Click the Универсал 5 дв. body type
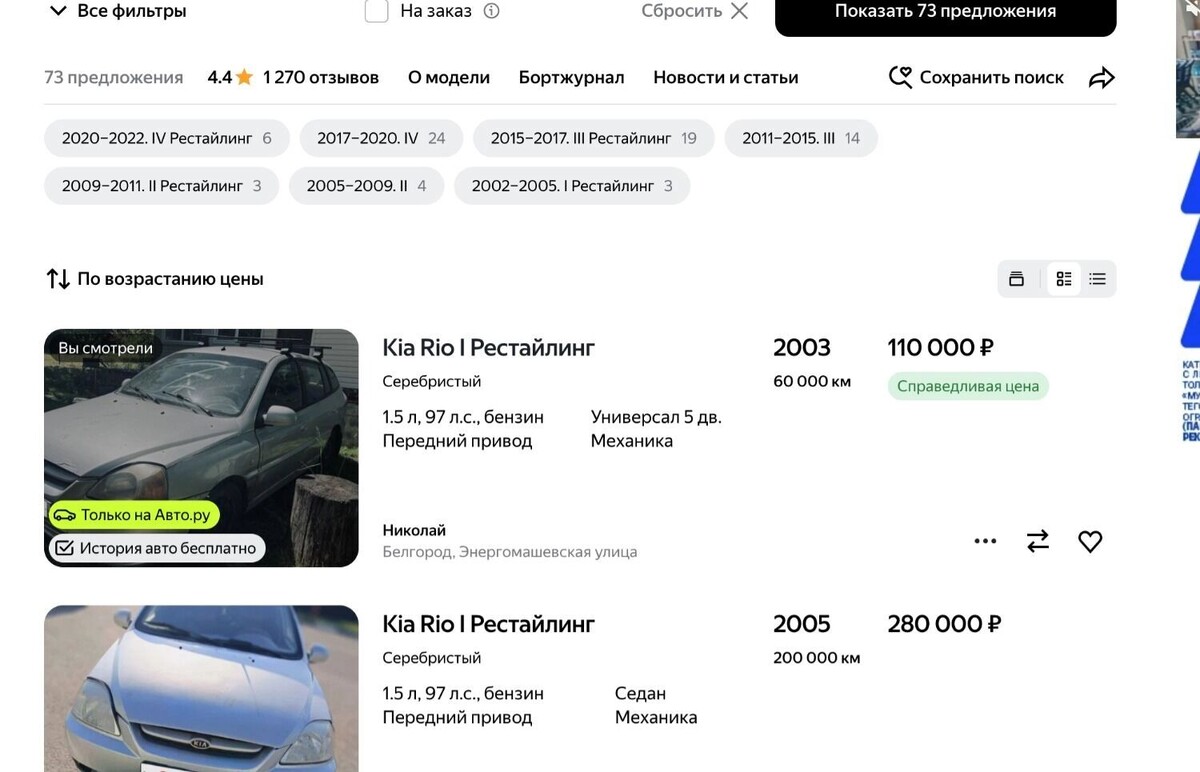This screenshot has width=1200, height=772. pyautogui.click(x=656, y=417)
